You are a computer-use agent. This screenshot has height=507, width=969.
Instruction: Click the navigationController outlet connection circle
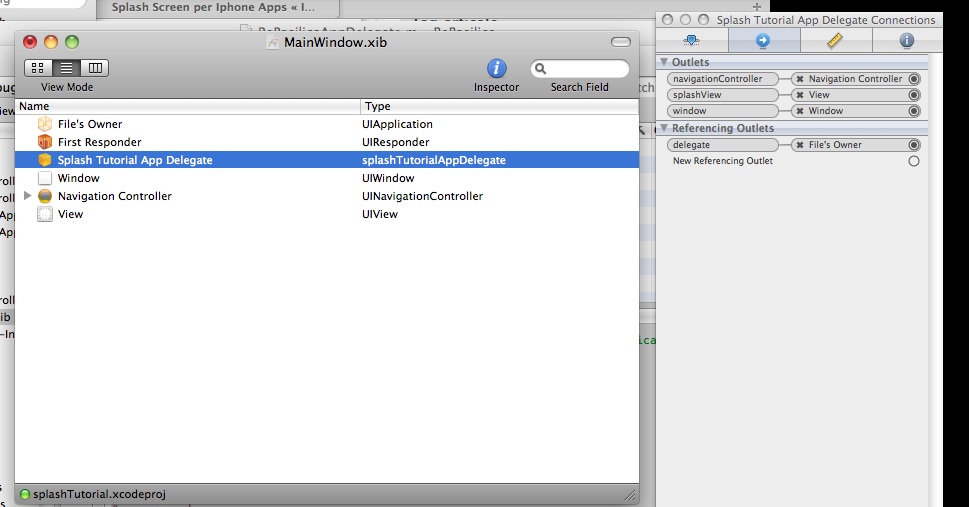click(x=914, y=79)
